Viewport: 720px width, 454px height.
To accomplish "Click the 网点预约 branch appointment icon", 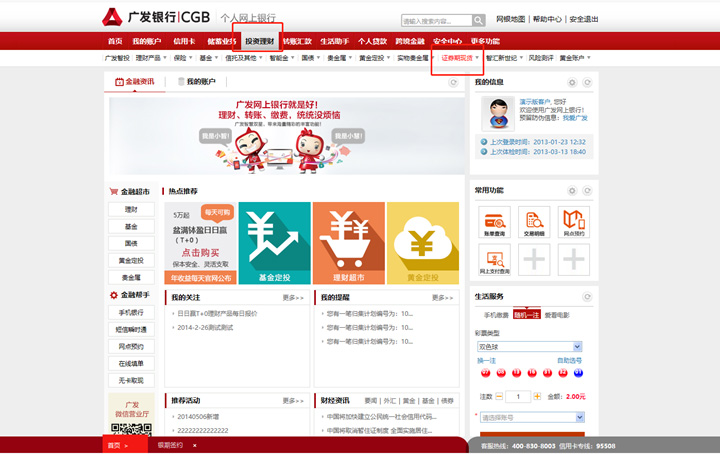I will click(572, 223).
